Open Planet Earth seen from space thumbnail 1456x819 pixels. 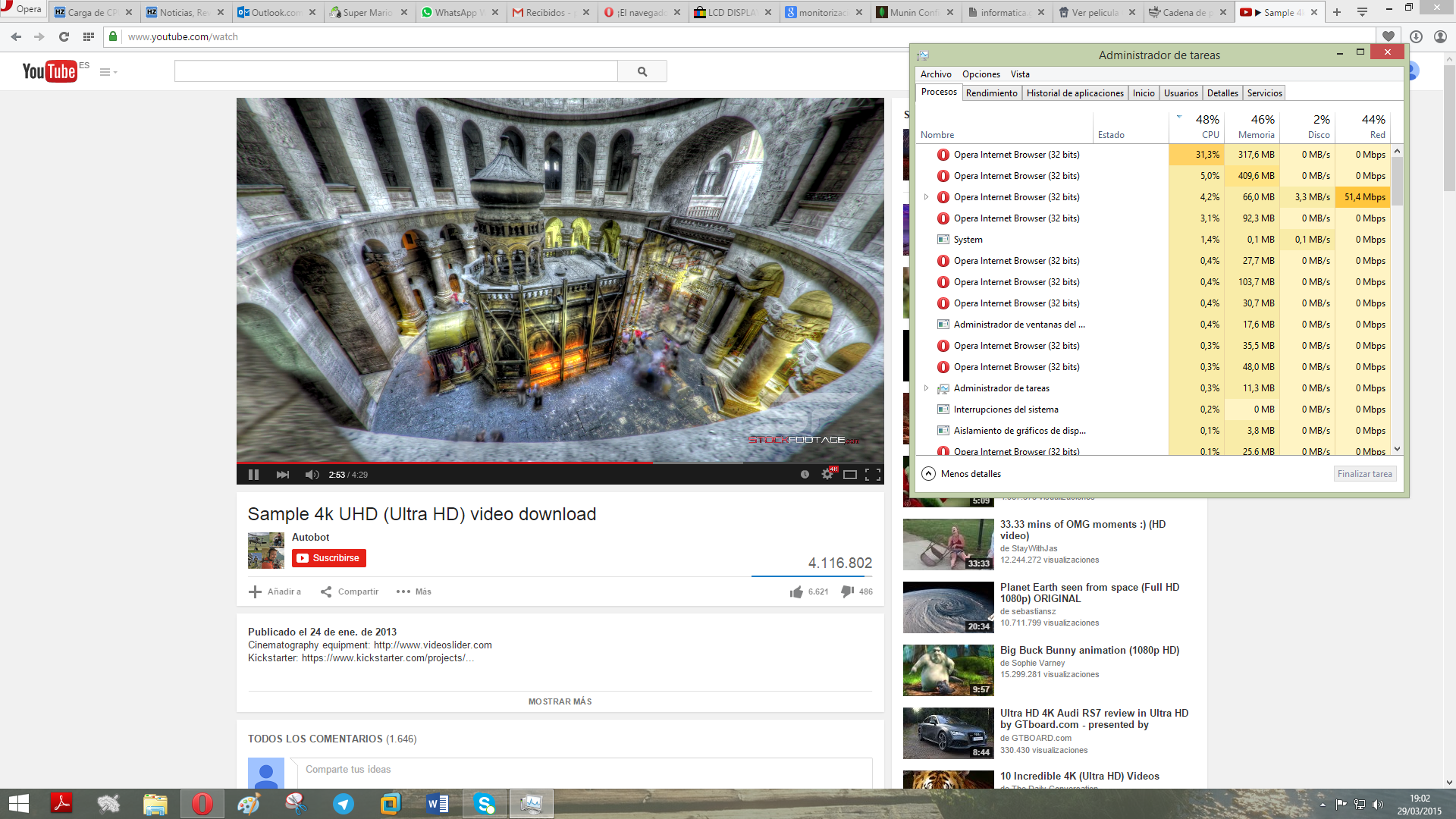pos(948,607)
